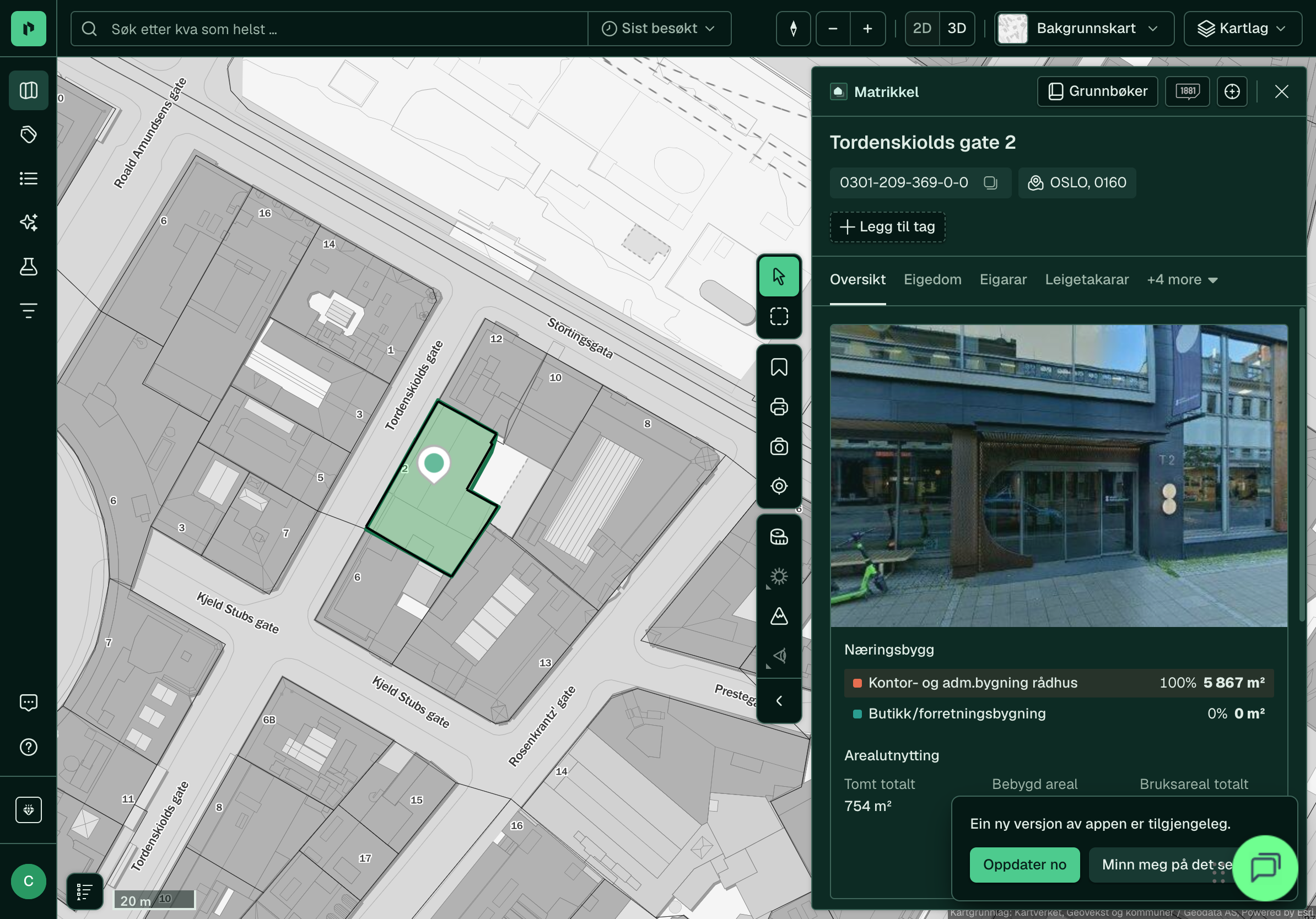Click the 20 m scale bar
The height and width of the screenshot is (919, 1316).
click(154, 900)
